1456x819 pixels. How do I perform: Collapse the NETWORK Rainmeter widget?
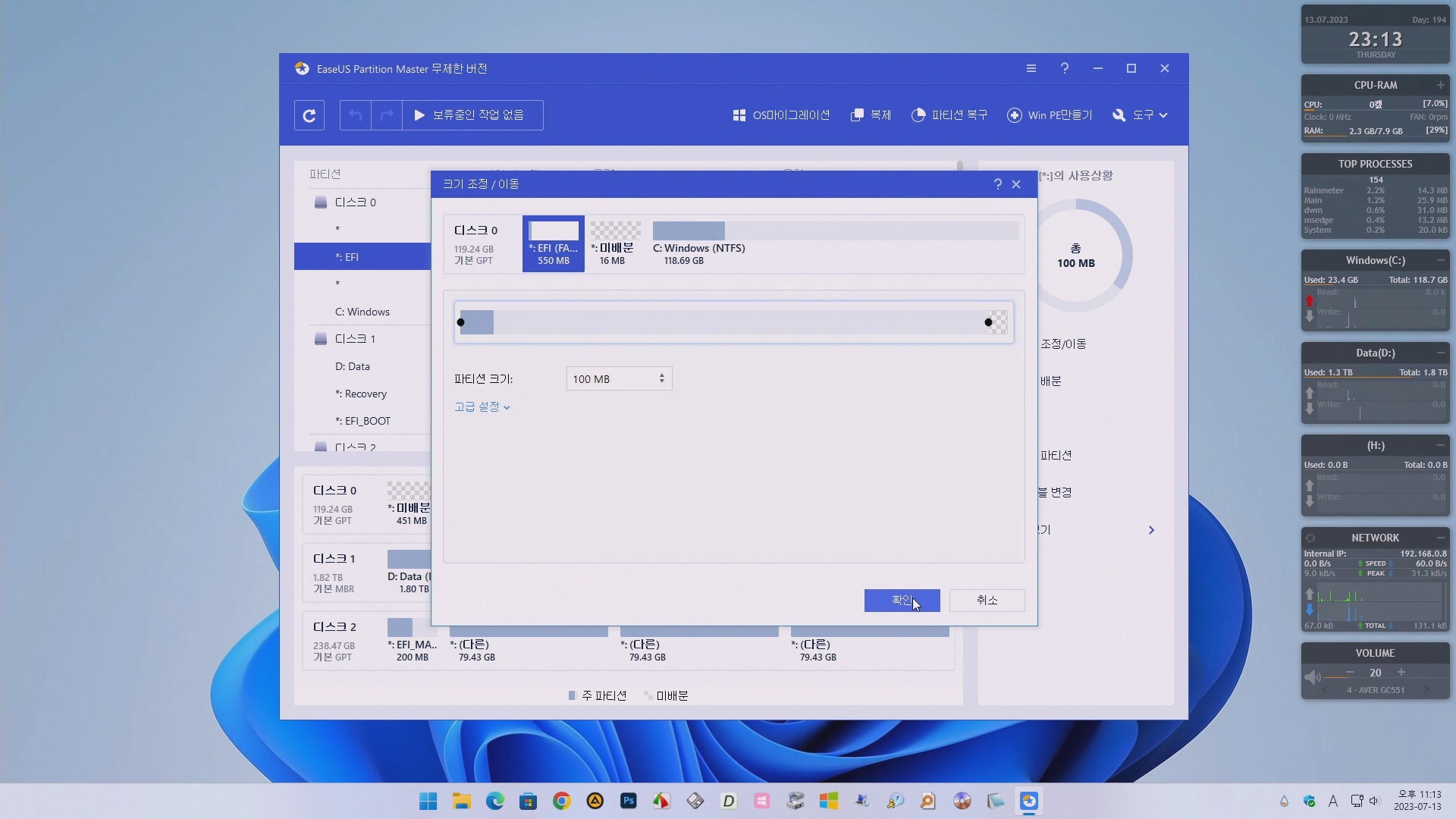coord(1440,538)
